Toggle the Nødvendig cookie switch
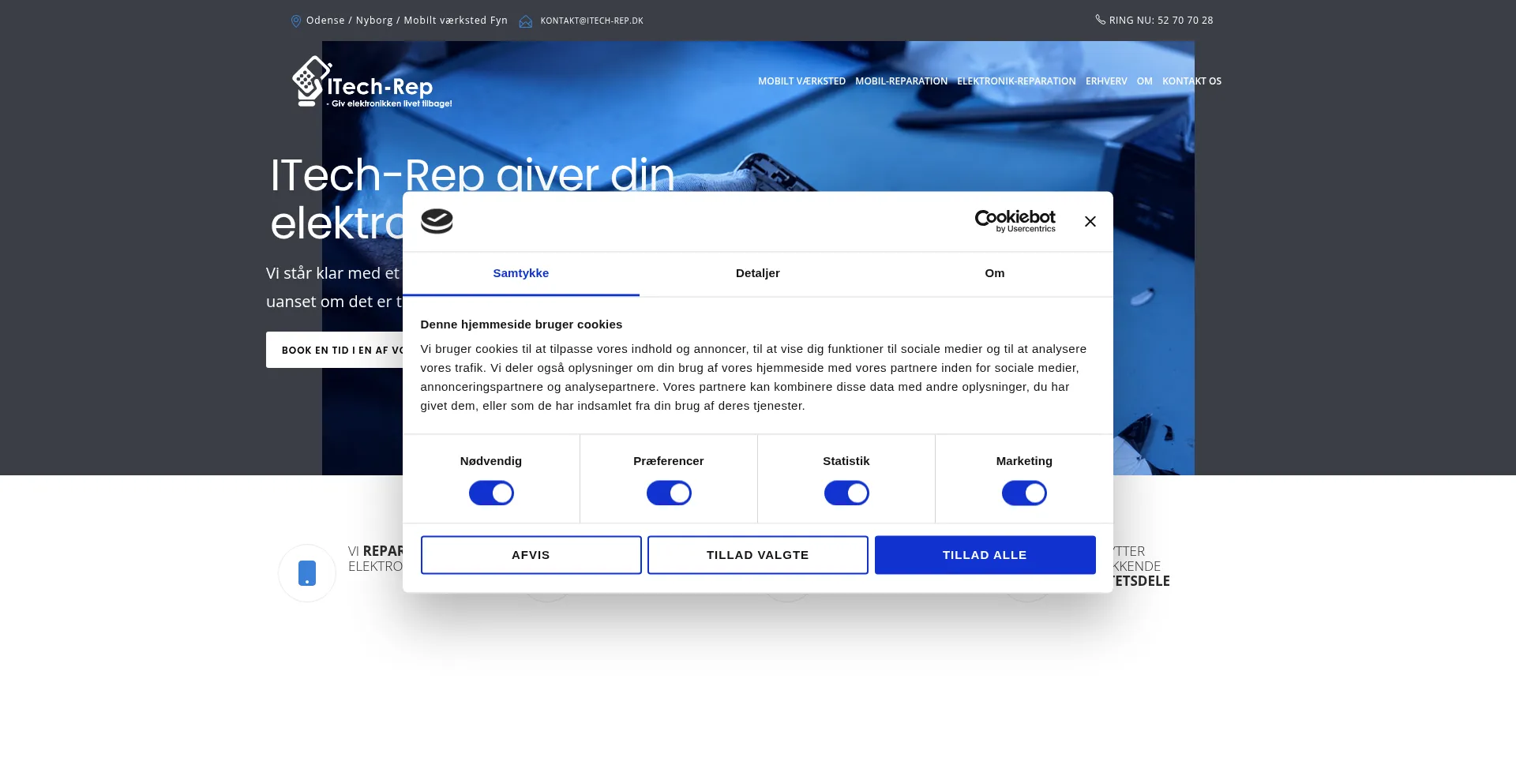This screenshot has height=784, width=1516. pos(491,493)
